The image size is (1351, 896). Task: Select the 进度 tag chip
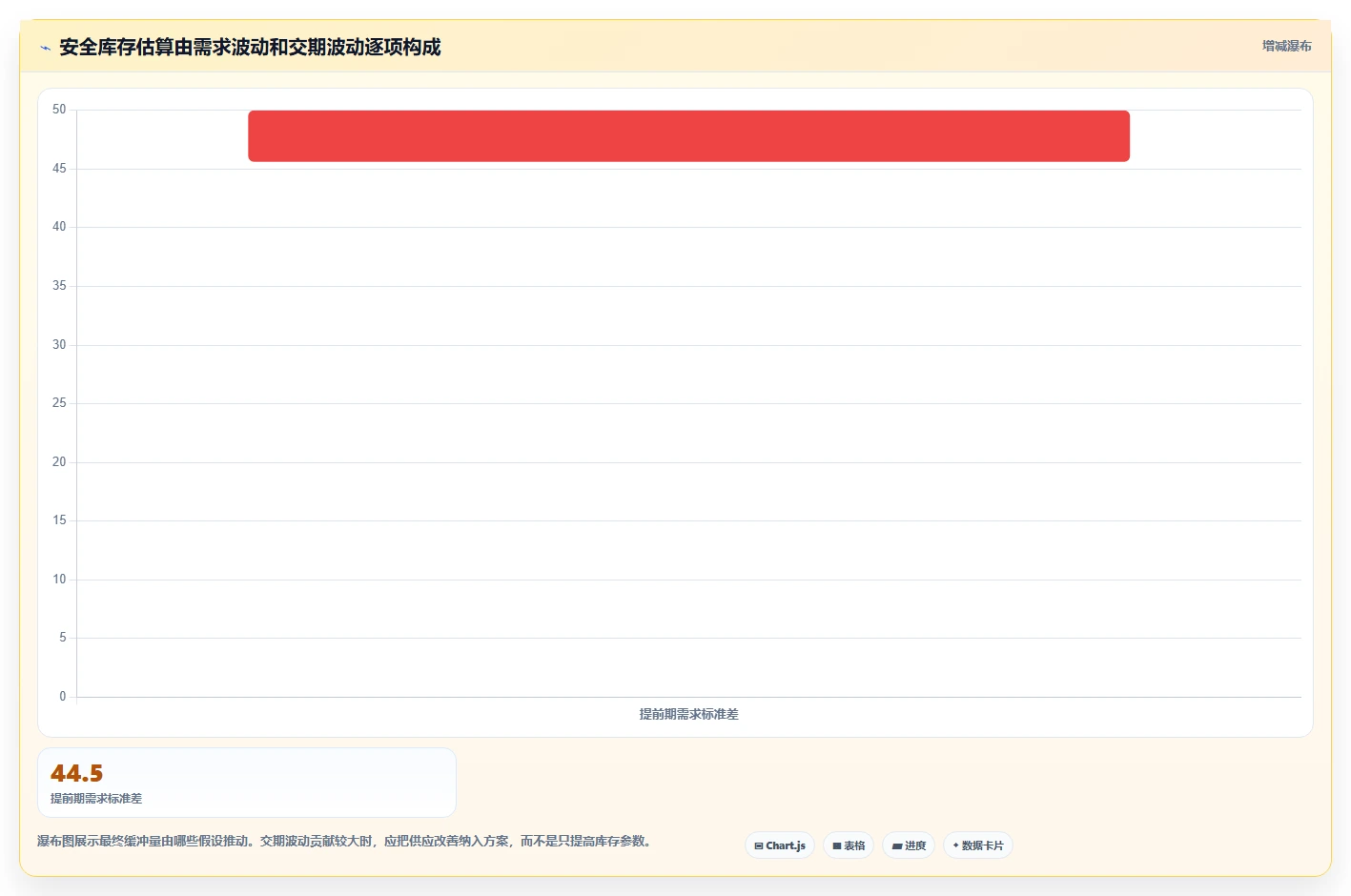pyautogui.click(x=908, y=845)
